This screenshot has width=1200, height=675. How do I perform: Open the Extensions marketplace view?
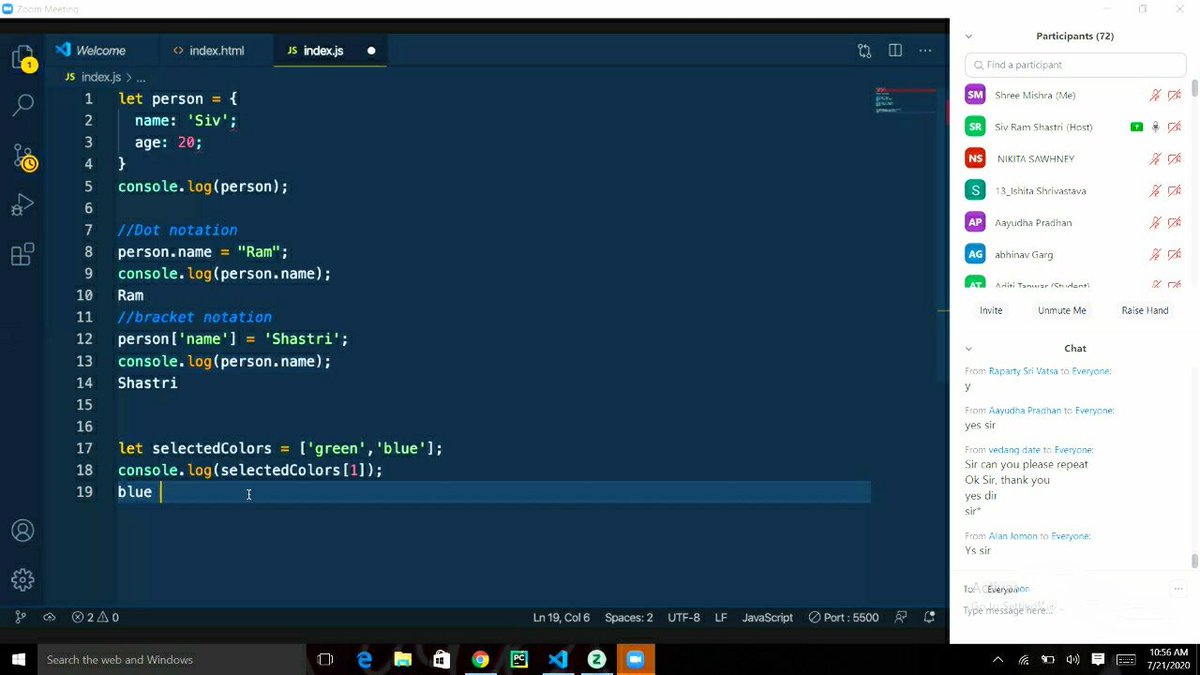pyautogui.click(x=22, y=254)
